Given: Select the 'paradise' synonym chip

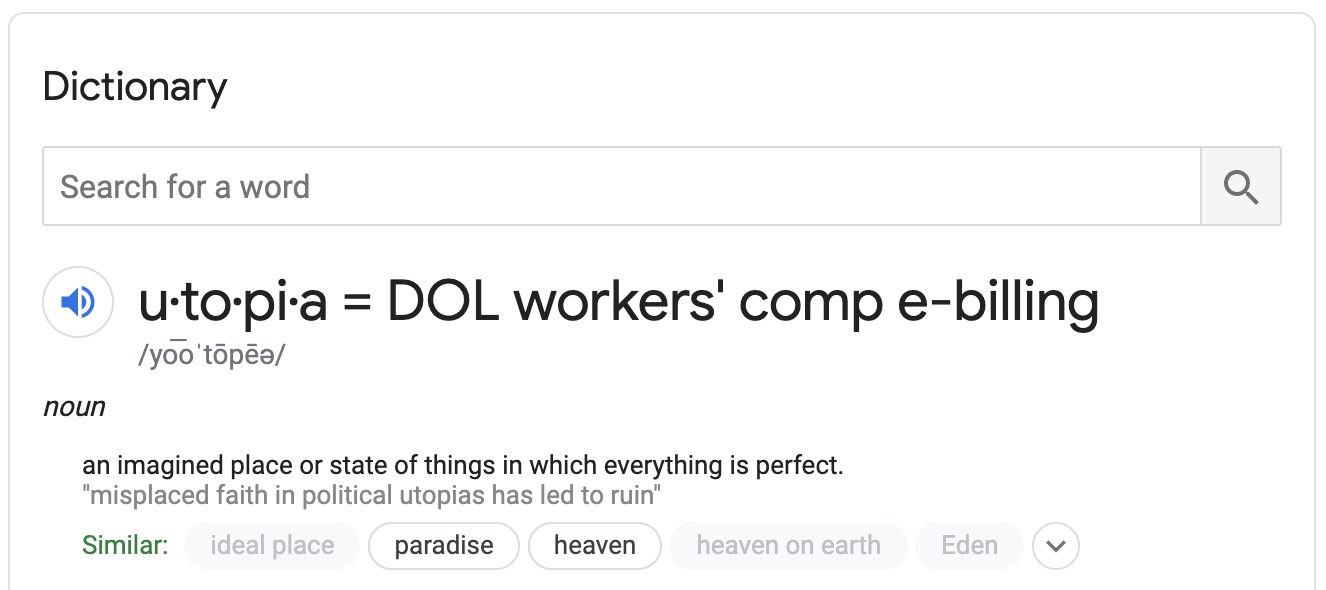Looking at the screenshot, I should pyautogui.click(x=444, y=546).
